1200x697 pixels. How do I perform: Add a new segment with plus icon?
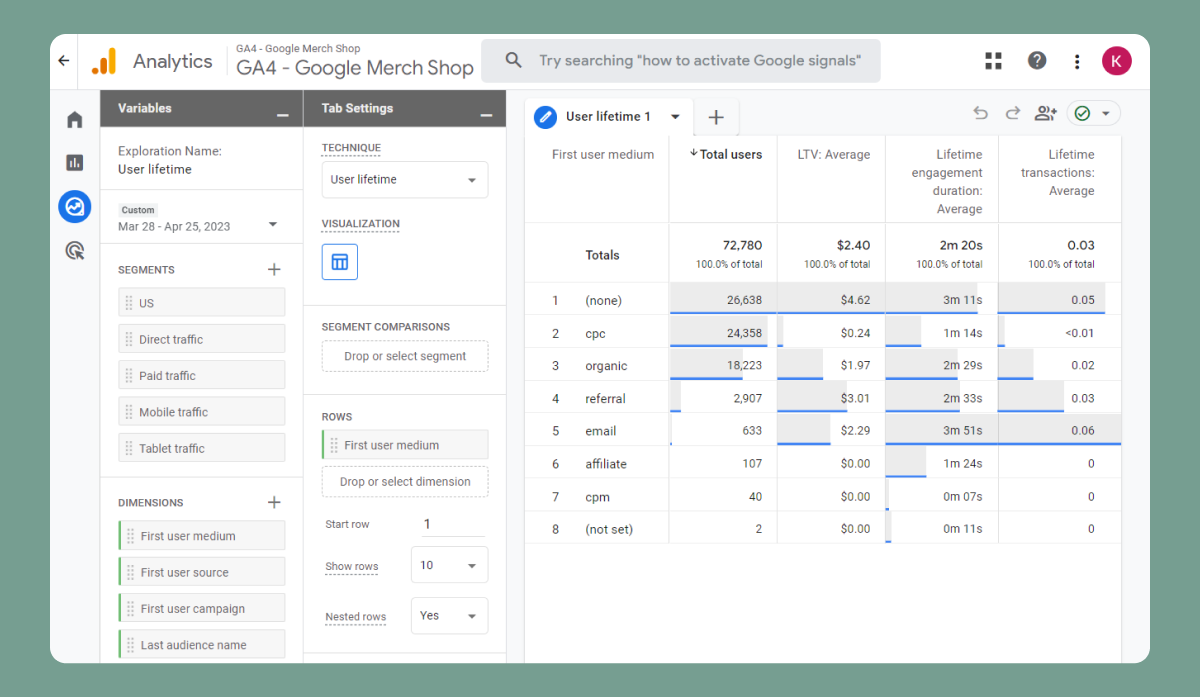point(274,269)
